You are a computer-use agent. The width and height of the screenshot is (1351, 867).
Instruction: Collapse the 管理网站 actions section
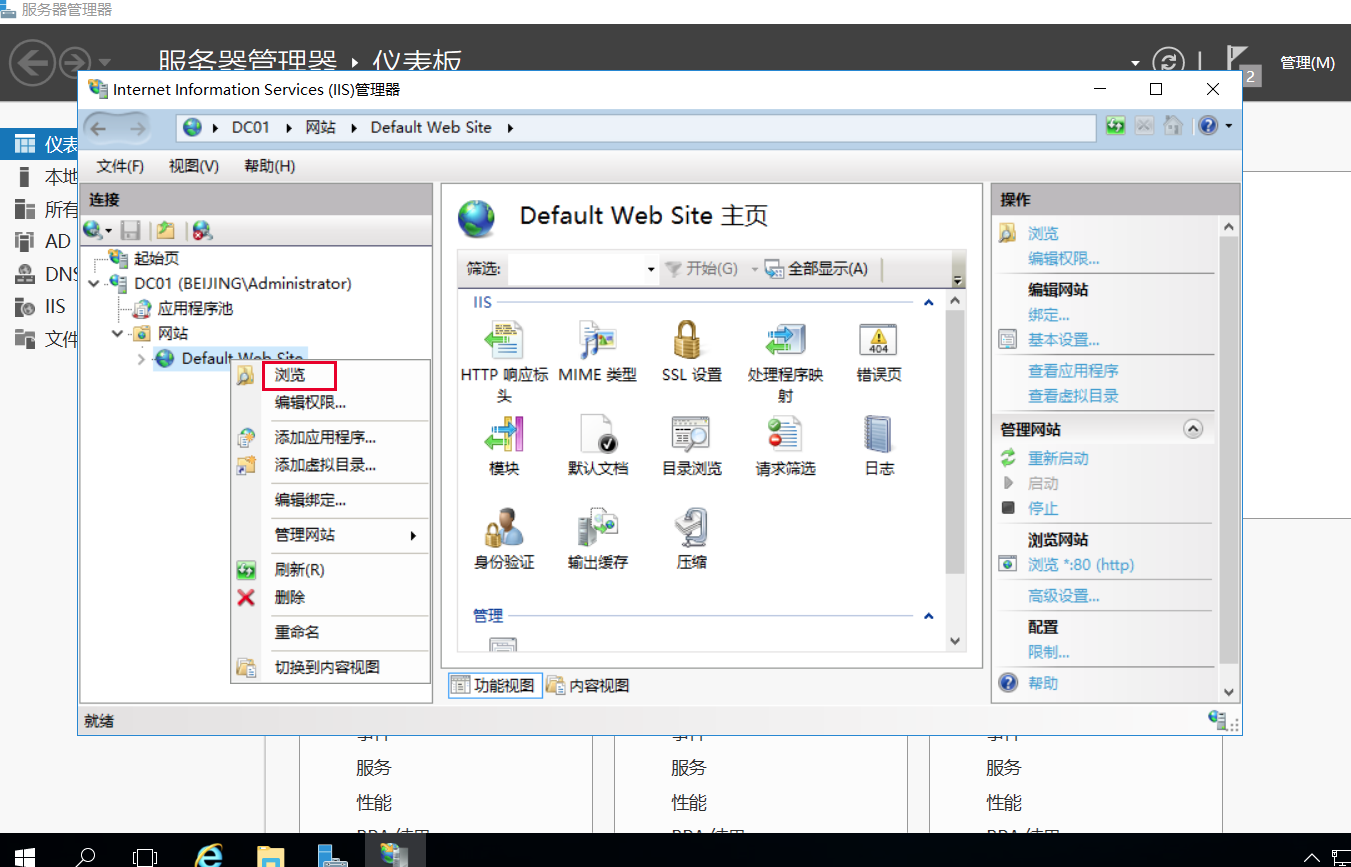pos(1192,429)
